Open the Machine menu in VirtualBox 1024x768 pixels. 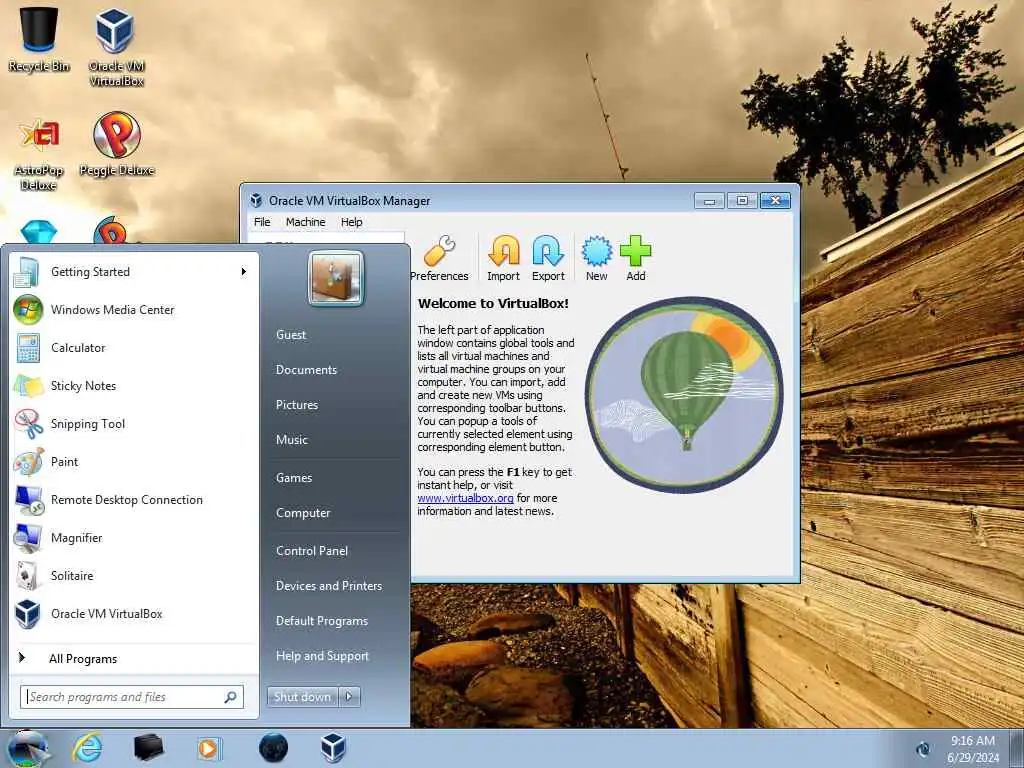pos(305,222)
